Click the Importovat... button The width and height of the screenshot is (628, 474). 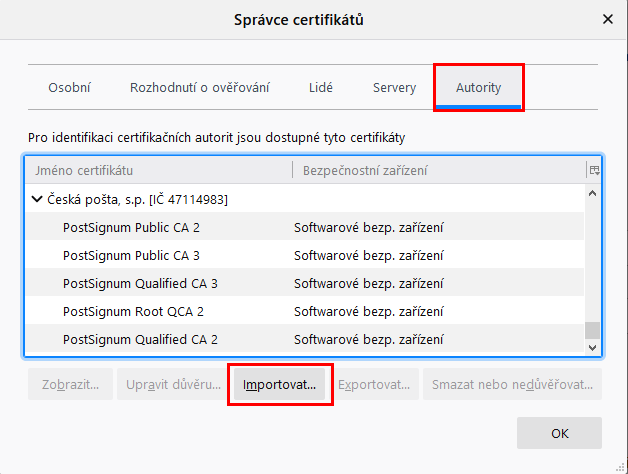coord(279,384)
